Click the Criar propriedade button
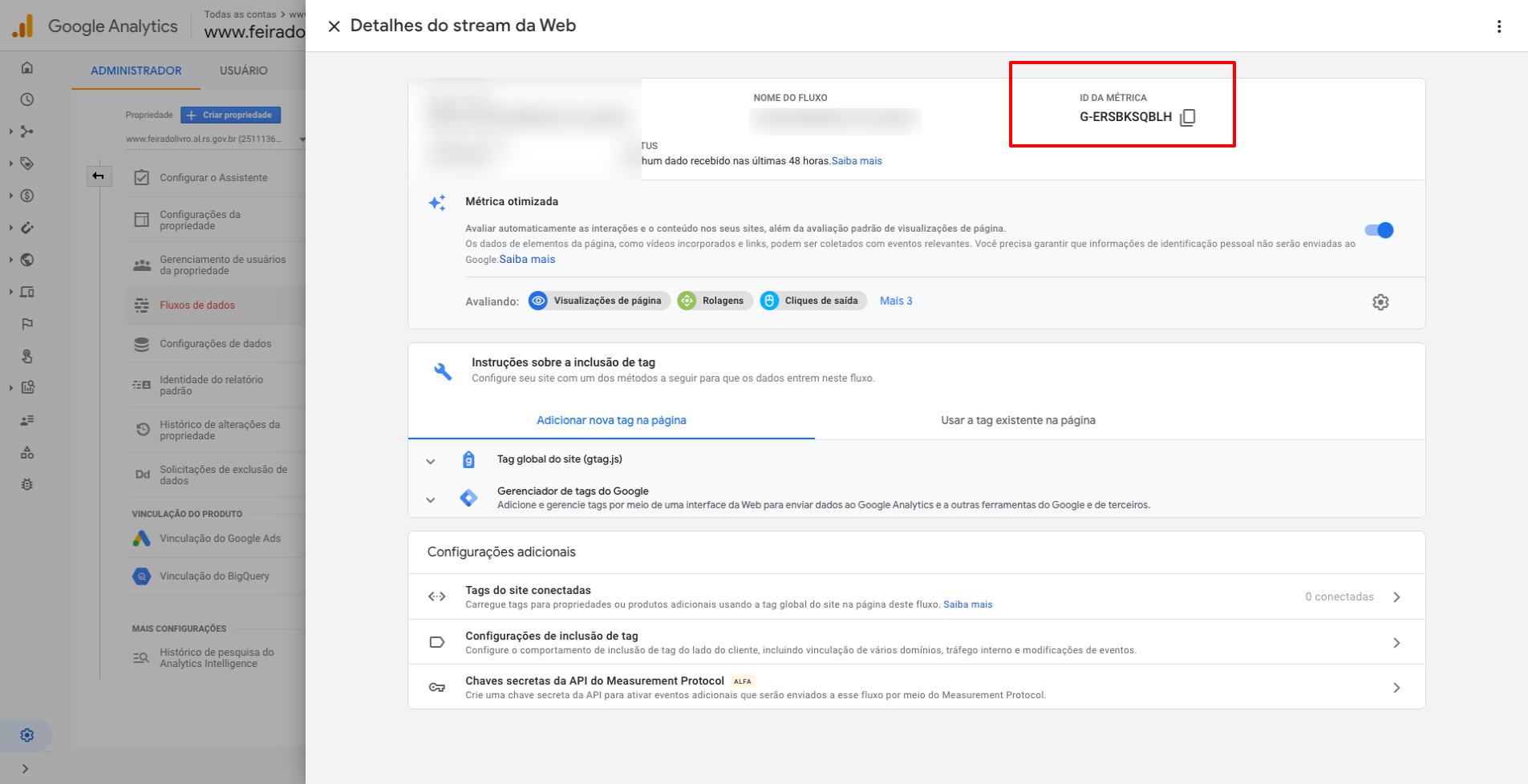Viewport: 1528px width, 784px height. click(x=230, y=115)
